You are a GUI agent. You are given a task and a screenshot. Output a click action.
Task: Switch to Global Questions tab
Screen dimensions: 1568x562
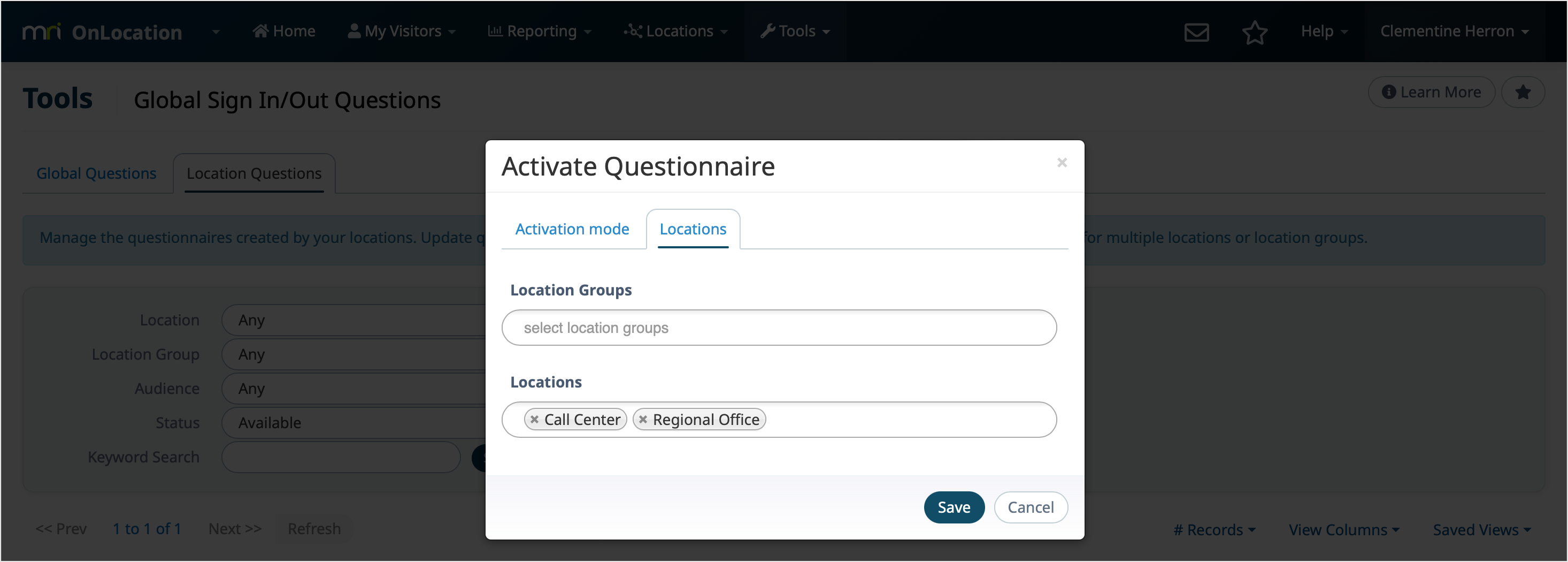tap(96, 173)
